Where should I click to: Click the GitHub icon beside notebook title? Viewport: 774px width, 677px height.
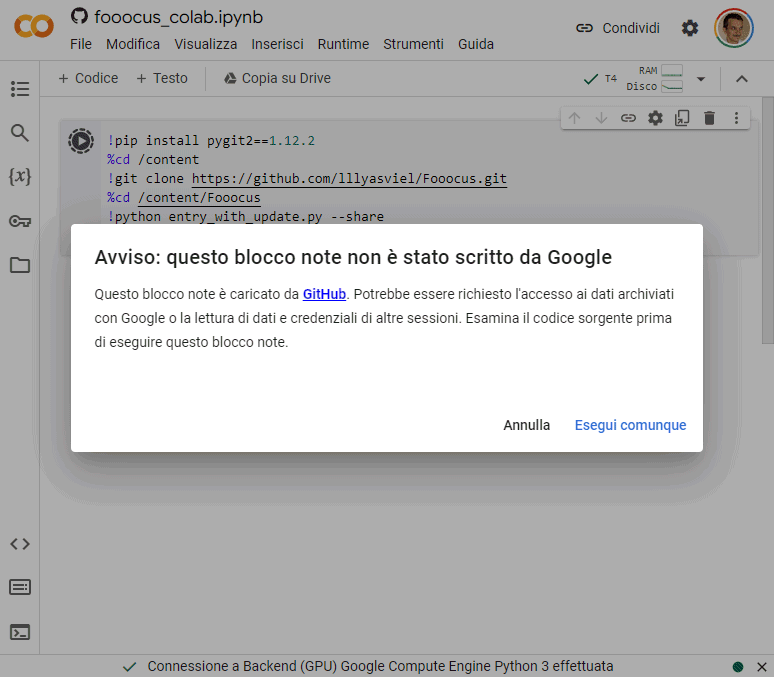79,16
